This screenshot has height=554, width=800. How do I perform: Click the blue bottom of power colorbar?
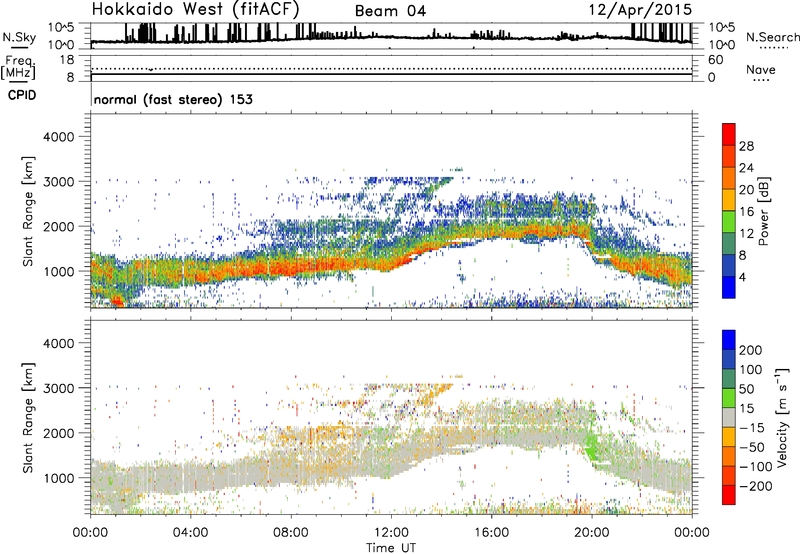point(729,287)
